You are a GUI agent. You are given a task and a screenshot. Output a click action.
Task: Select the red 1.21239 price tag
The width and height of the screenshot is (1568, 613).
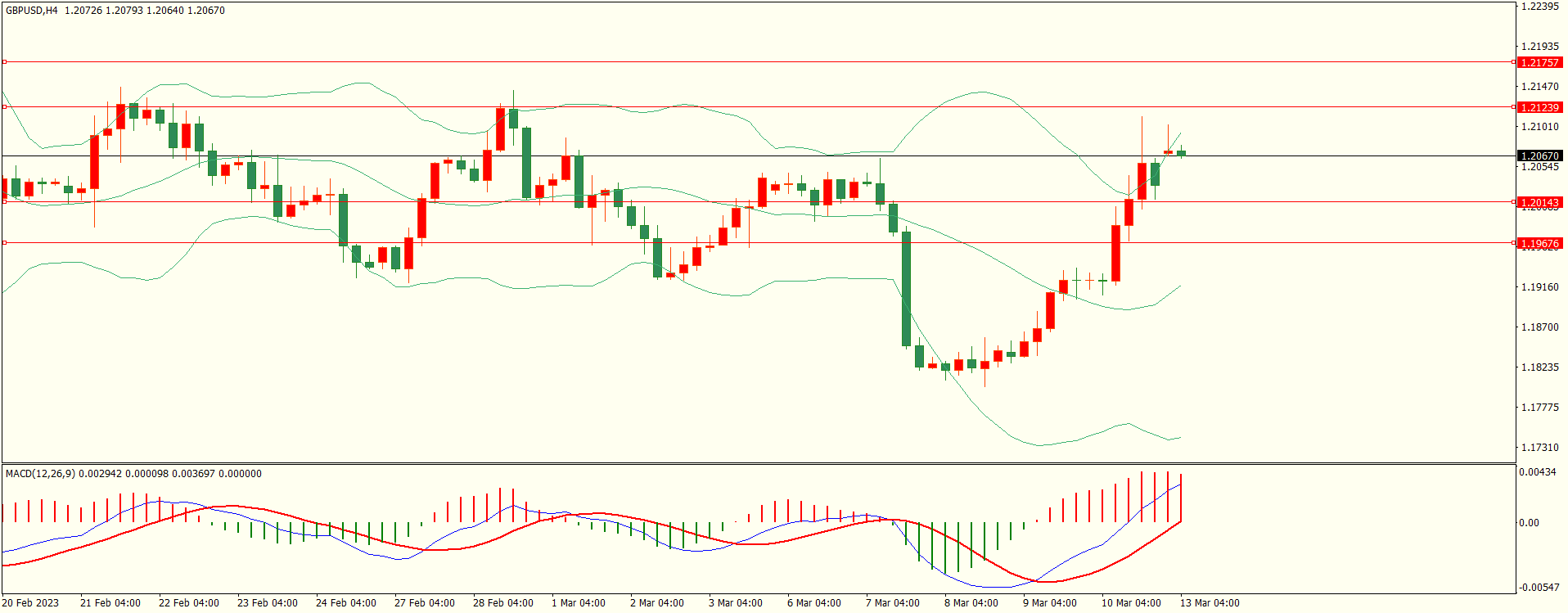pos(1539,107)
